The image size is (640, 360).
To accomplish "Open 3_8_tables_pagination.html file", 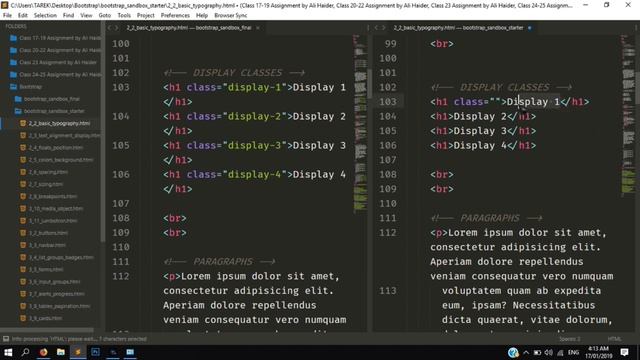I will click(x=55, y=306).
